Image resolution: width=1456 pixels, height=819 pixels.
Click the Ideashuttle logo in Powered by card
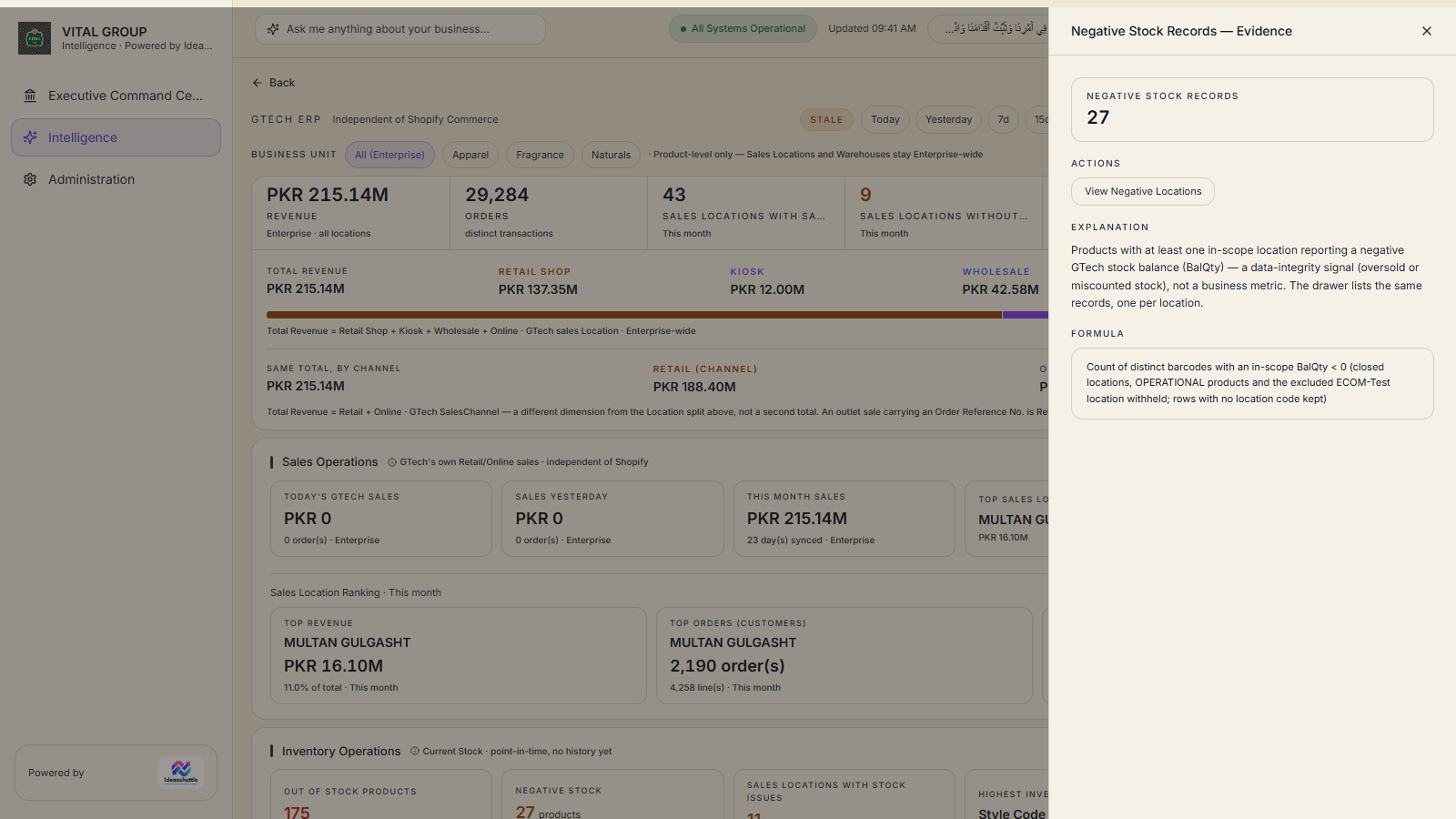click(181, 773)
